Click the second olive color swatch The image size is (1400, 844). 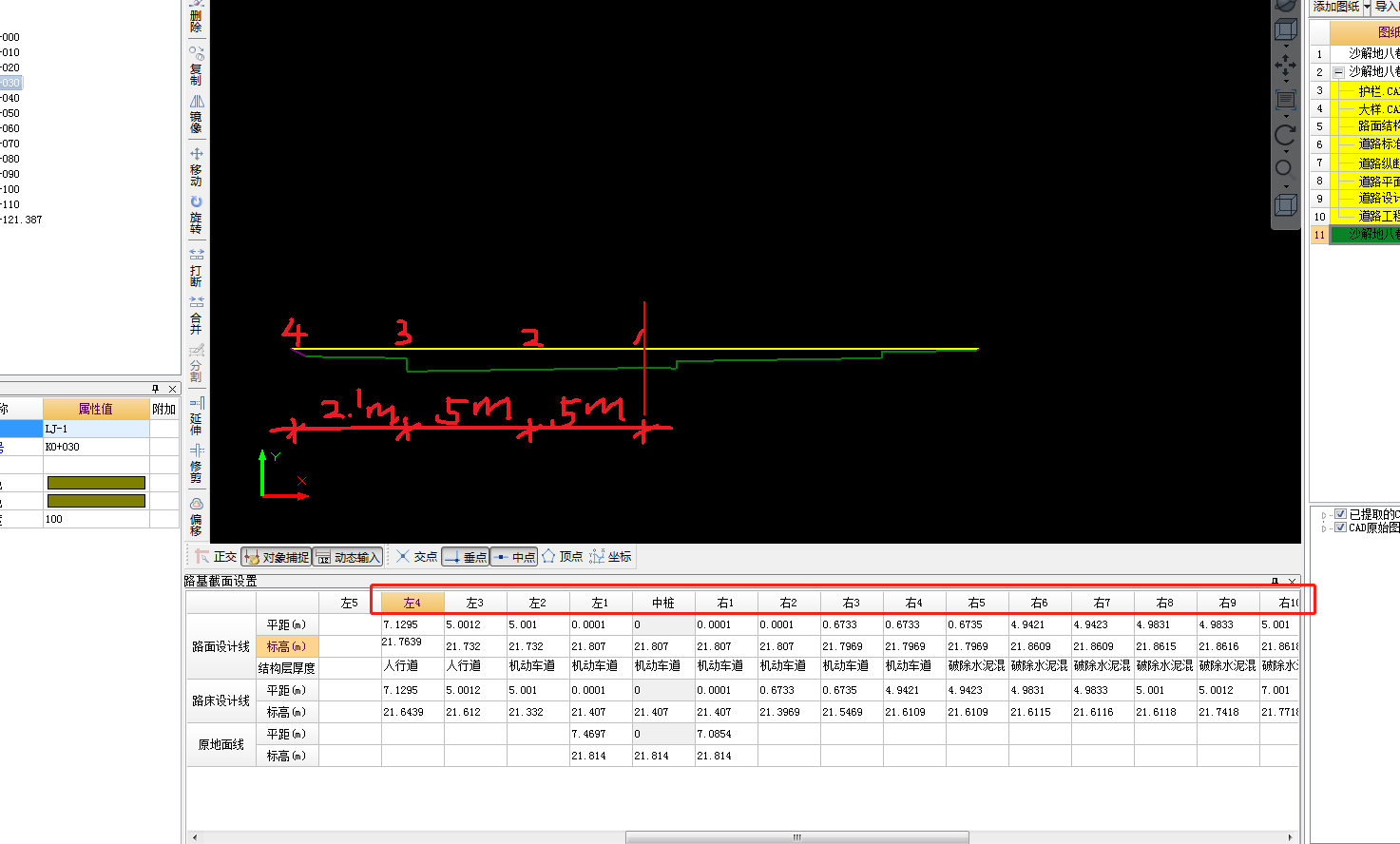[96, 501]
